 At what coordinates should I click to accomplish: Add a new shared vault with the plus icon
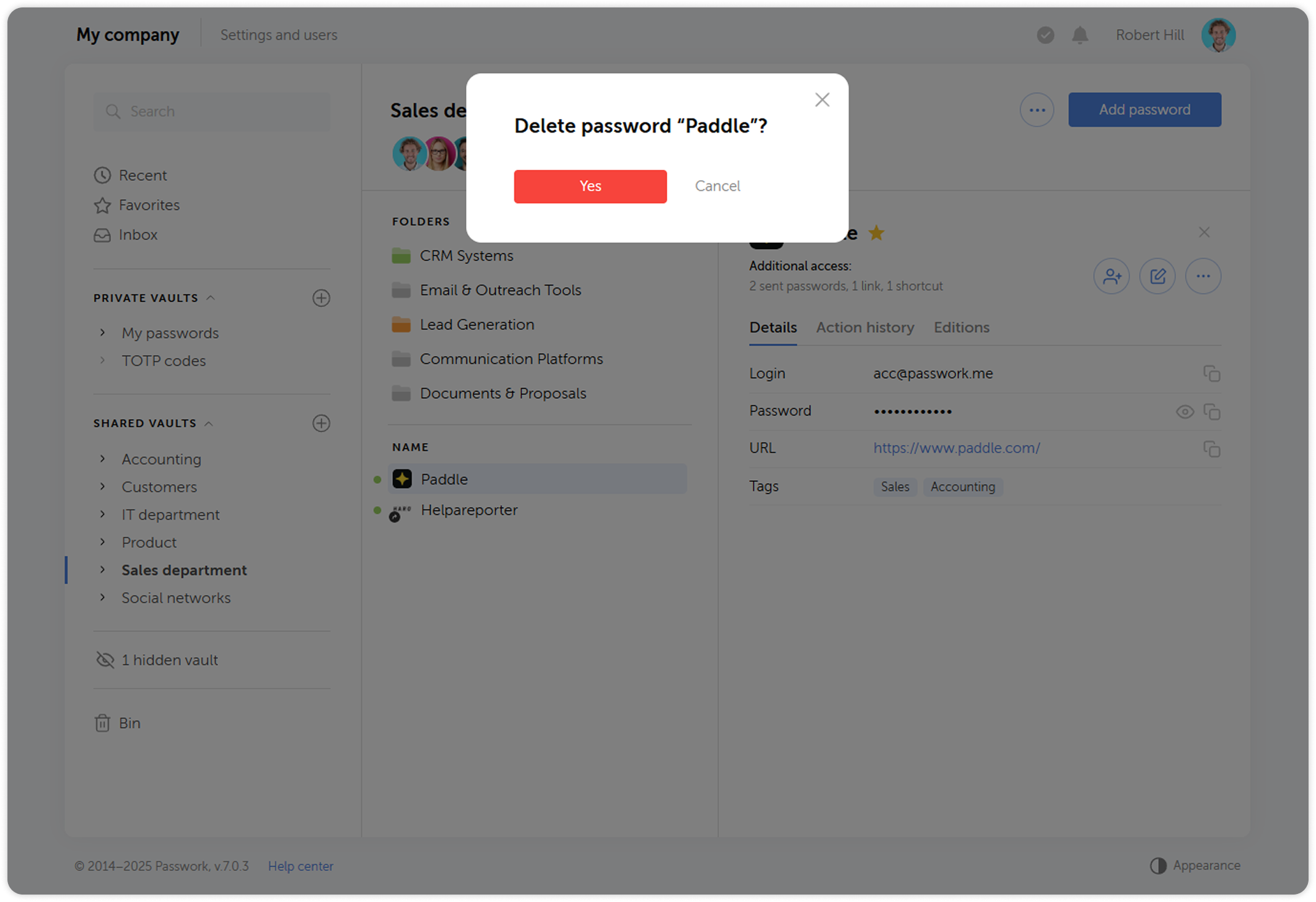click(x=321, y=423)
